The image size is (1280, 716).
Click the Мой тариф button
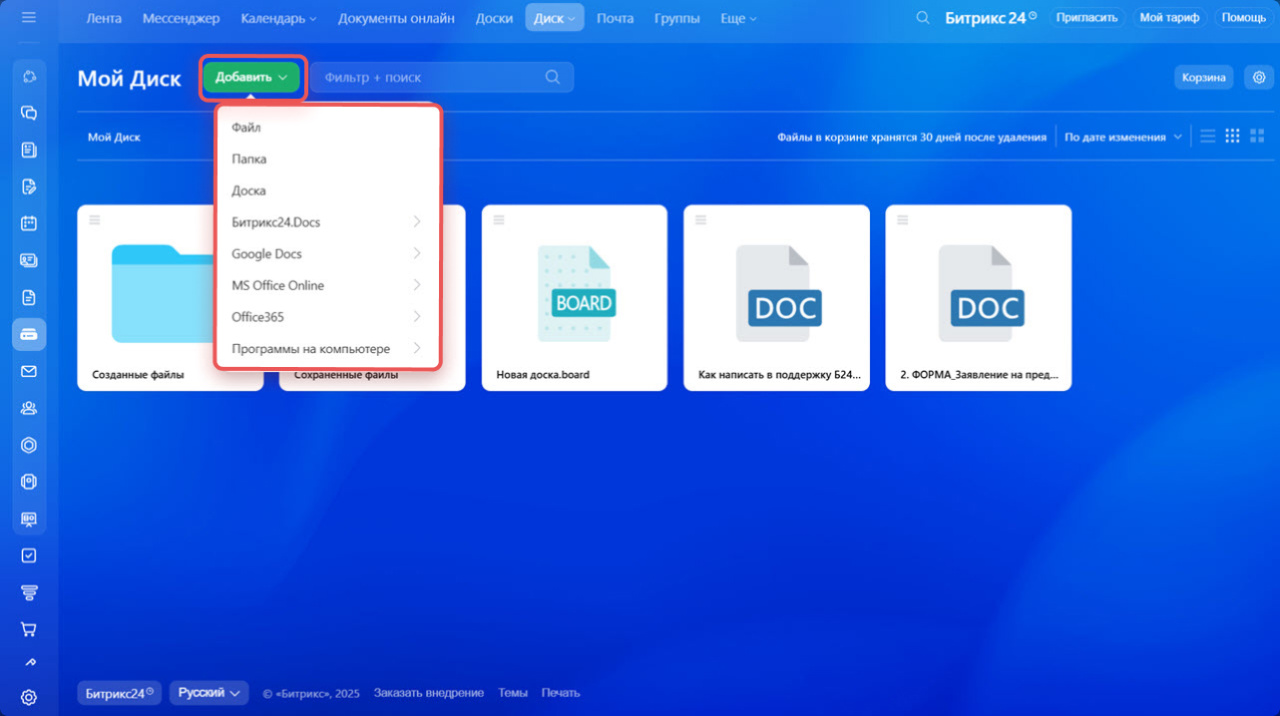(x=1169, y=18)
